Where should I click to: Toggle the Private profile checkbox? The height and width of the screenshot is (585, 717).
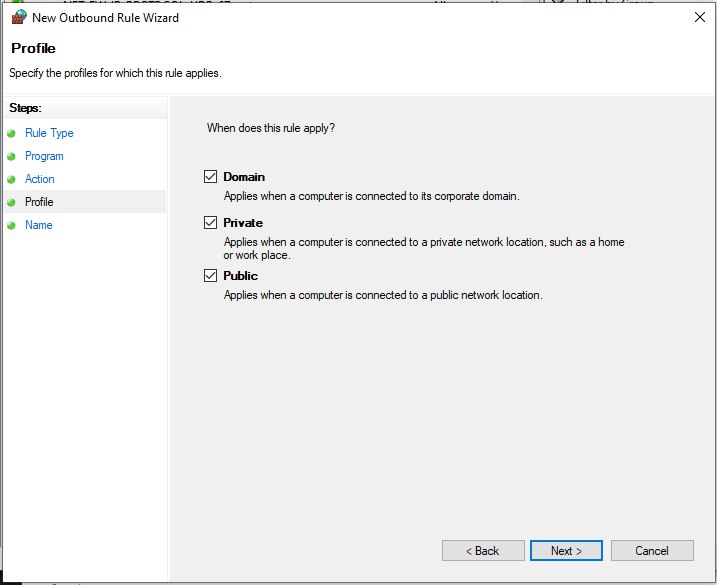click(210, 223)
